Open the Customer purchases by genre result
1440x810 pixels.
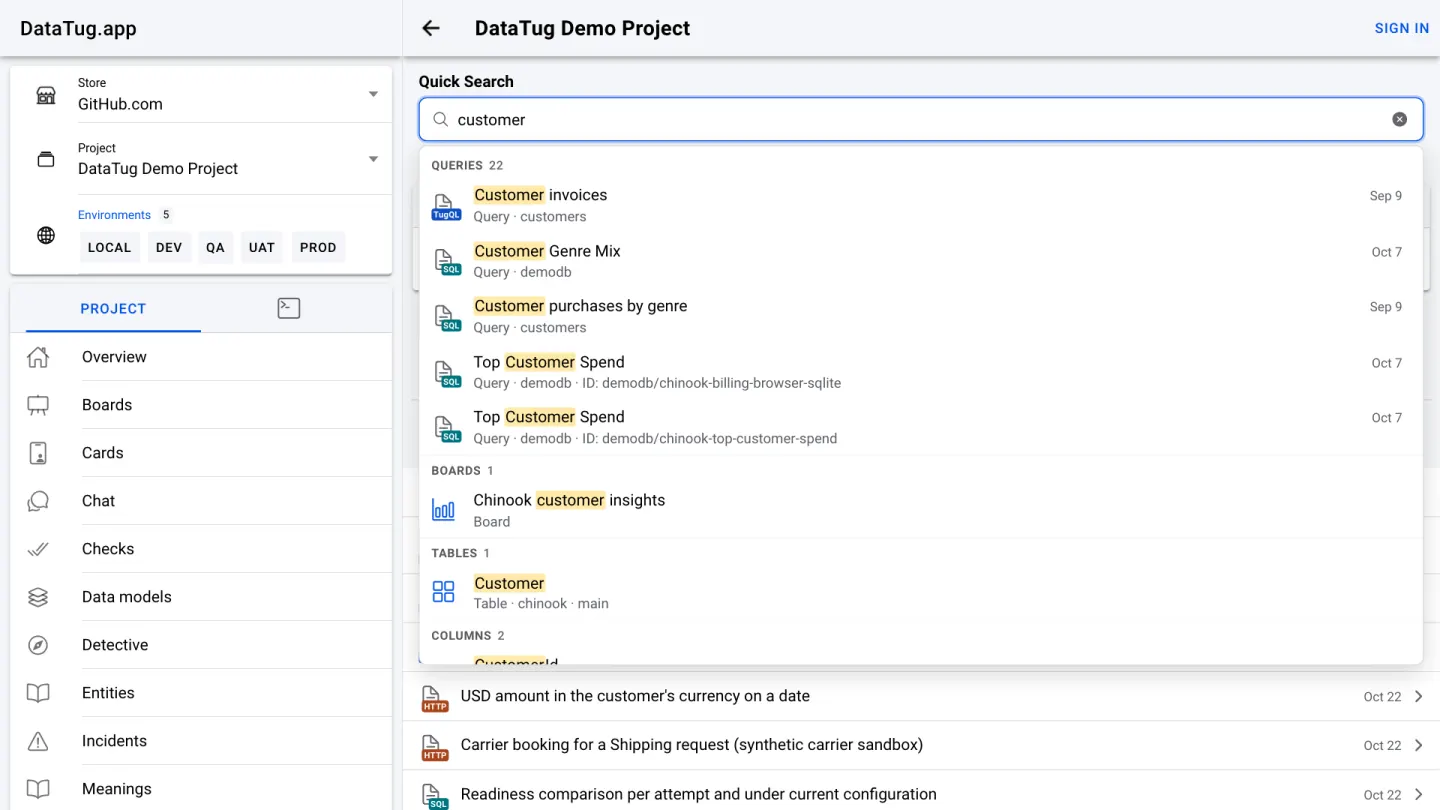tap(921, 316)
